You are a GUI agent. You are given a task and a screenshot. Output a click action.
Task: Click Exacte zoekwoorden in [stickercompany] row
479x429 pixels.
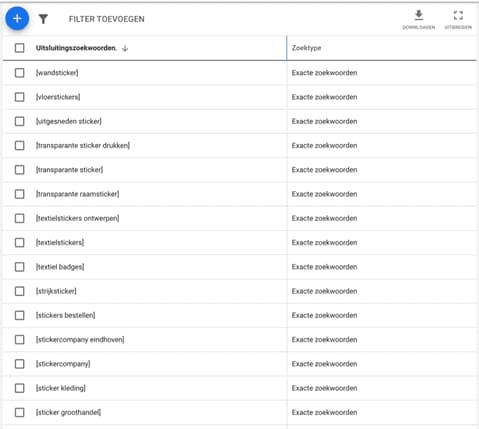coord(324,364)
